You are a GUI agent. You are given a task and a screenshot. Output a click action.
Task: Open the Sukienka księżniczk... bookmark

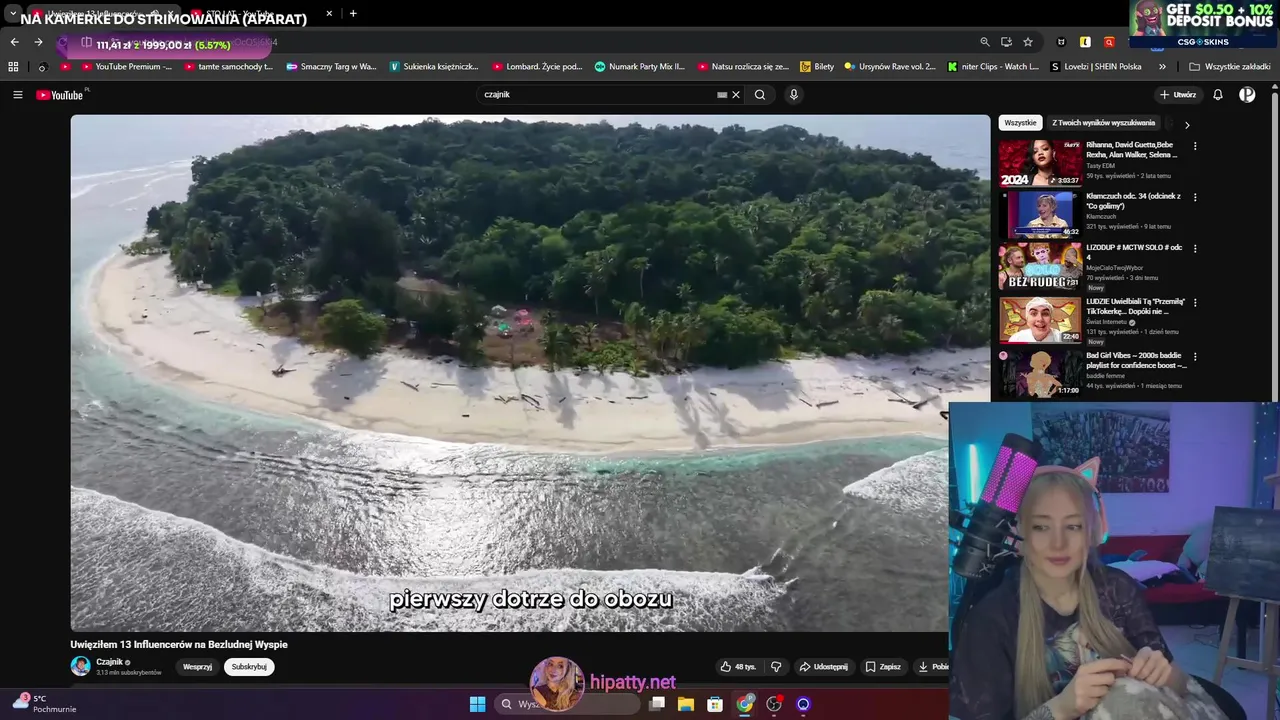pos(434,67)
